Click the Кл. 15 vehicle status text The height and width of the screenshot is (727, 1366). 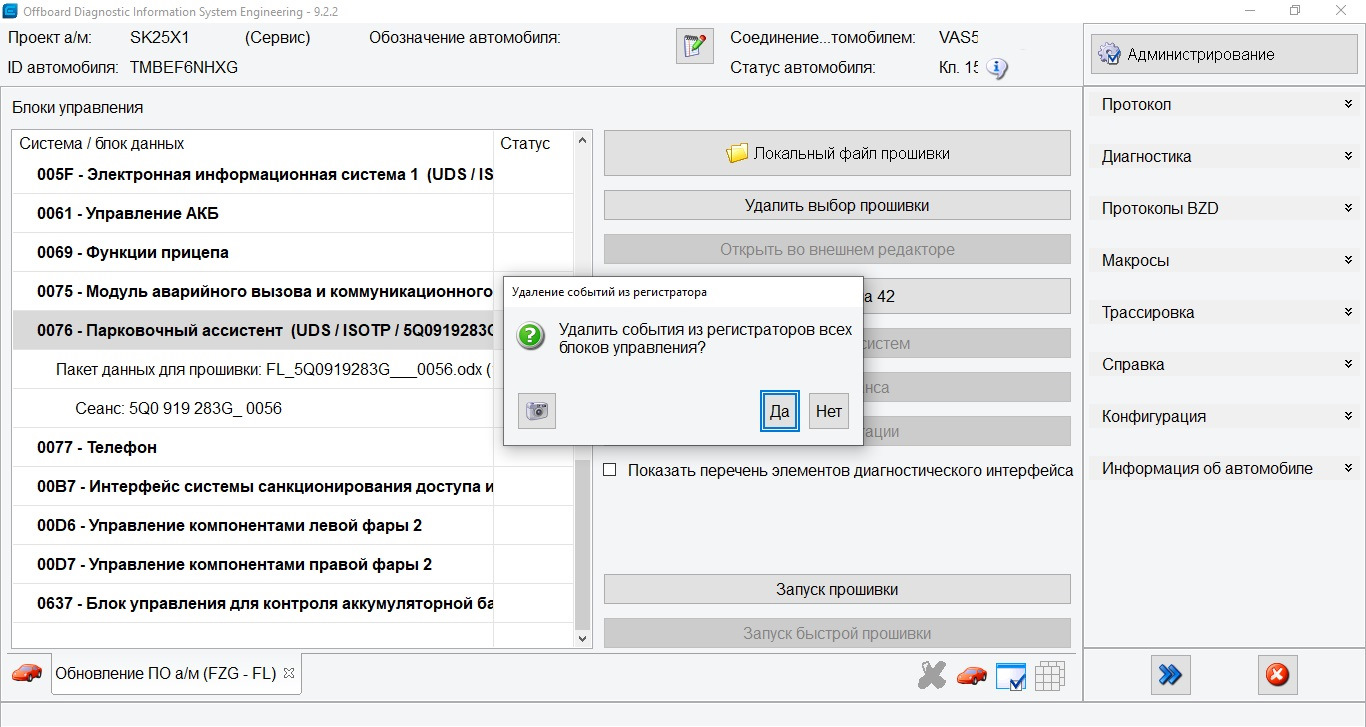(x=960, y=68)
